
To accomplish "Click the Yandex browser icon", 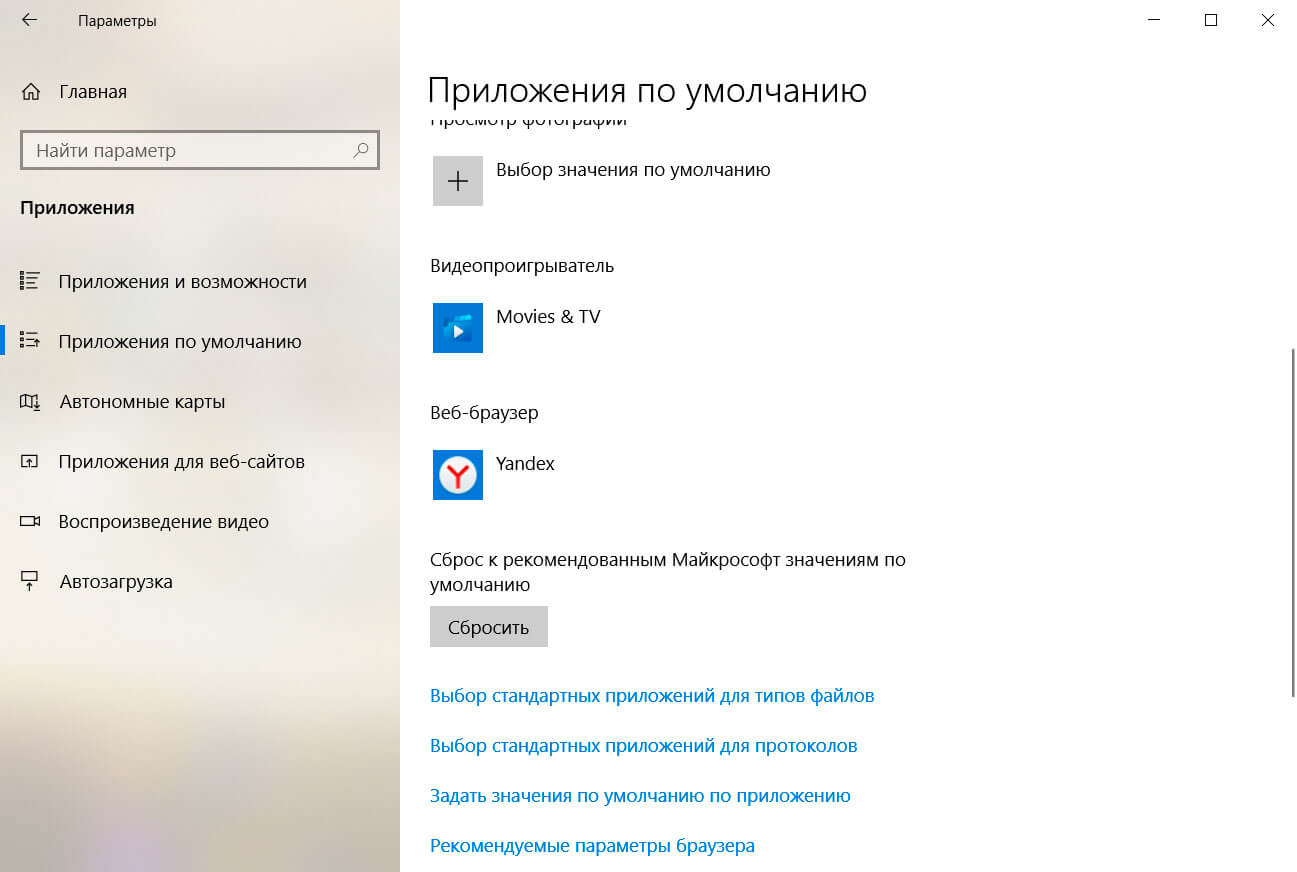I will 458,475.
